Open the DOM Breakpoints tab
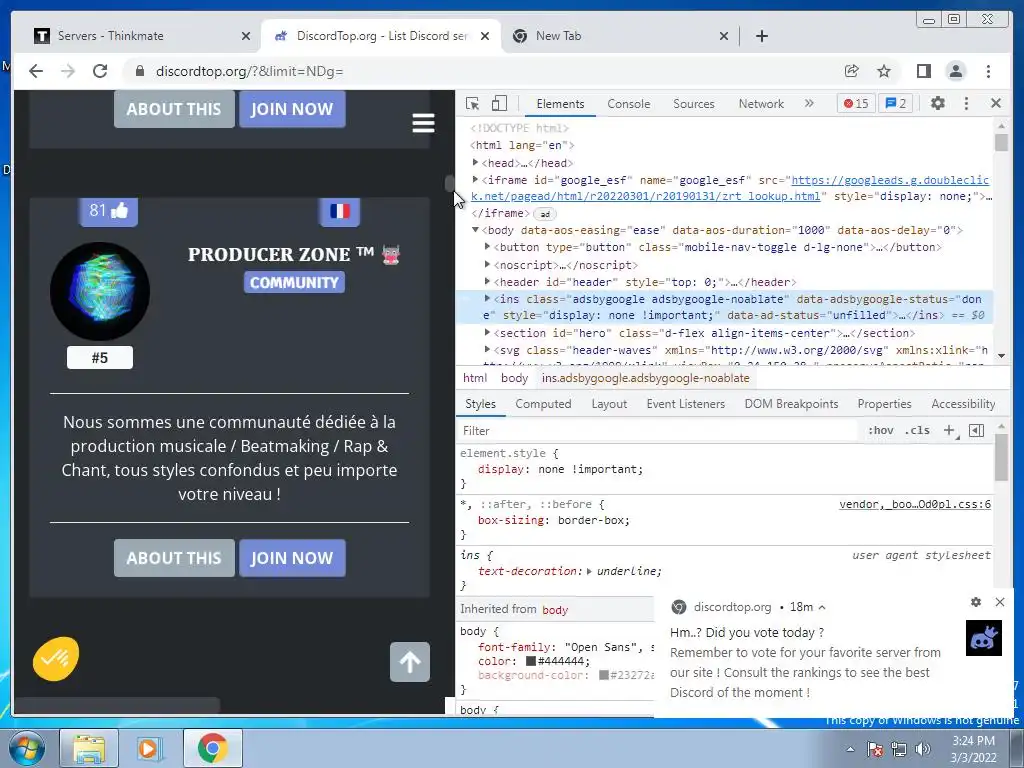The height and width of the screenshot is (768, 1024). (x=792, y=404)
